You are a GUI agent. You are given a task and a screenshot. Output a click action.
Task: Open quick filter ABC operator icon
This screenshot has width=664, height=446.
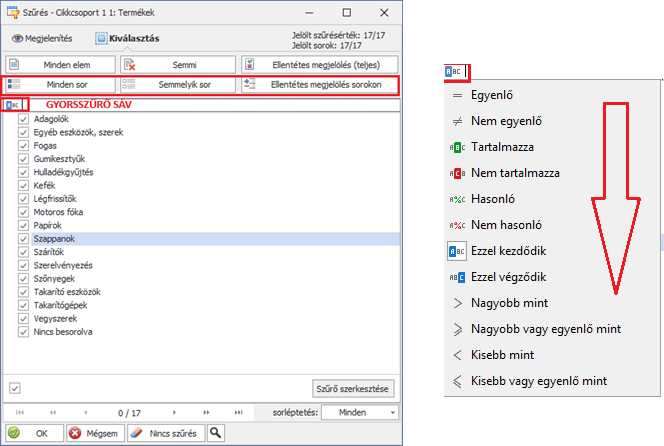12,104
